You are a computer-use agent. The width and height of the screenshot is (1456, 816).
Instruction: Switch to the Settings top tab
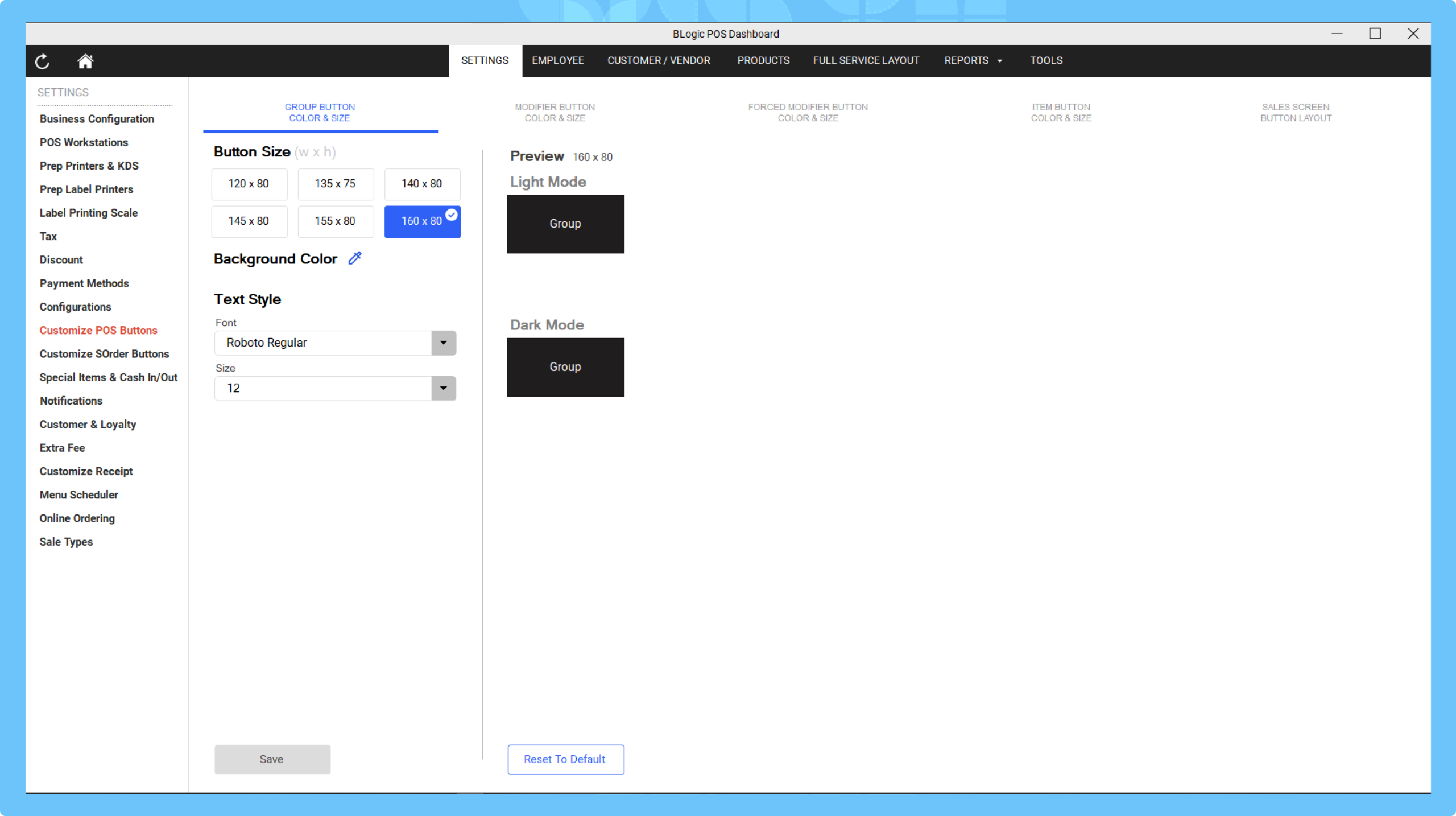pos(485,61)
